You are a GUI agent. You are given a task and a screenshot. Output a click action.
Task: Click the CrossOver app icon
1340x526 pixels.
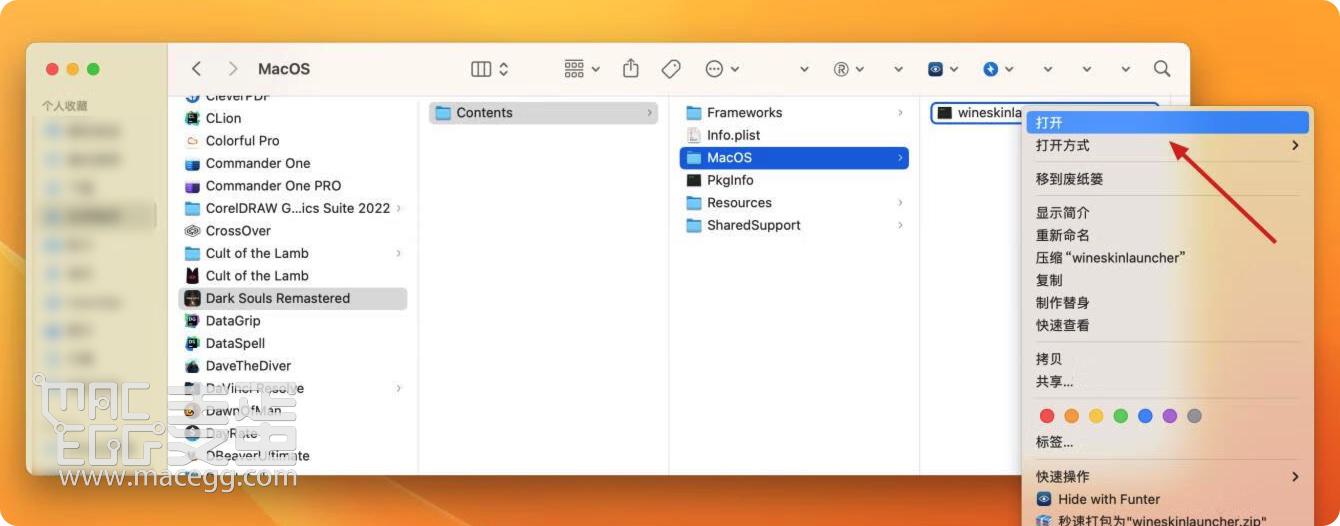click(x=193, y=231)
